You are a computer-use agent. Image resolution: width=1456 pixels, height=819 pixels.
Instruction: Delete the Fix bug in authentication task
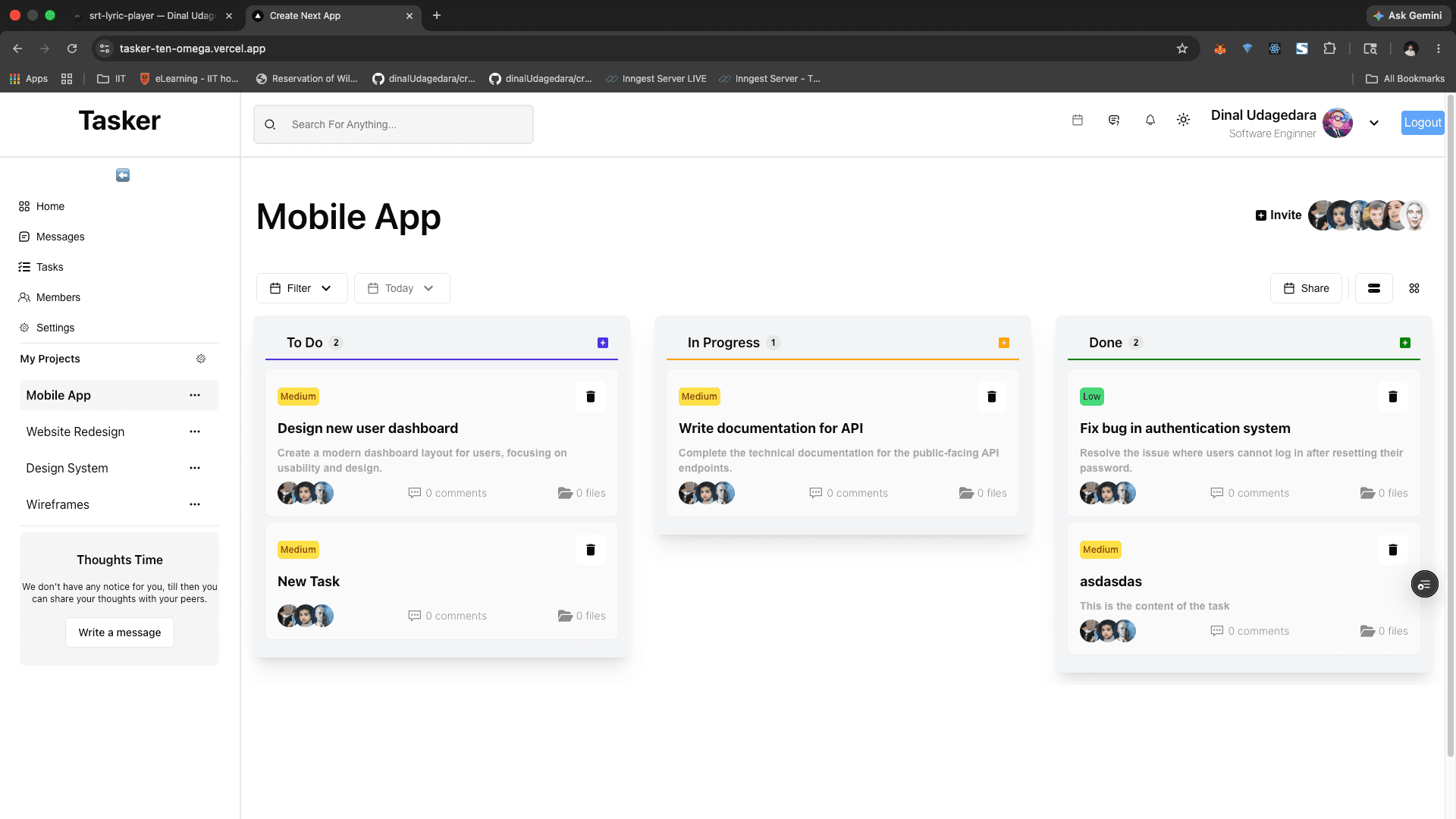1393,397
